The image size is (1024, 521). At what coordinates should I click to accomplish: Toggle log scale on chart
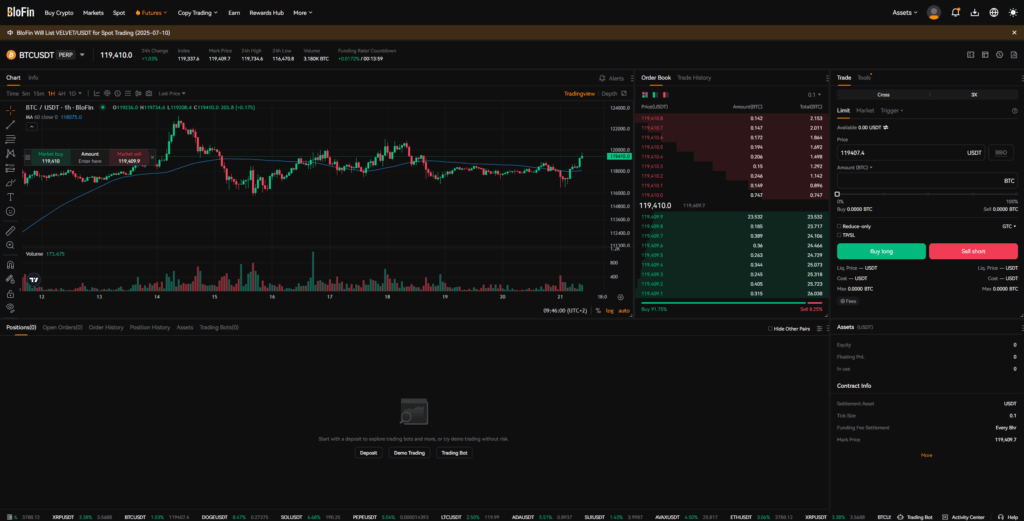[x=609, y=311]
